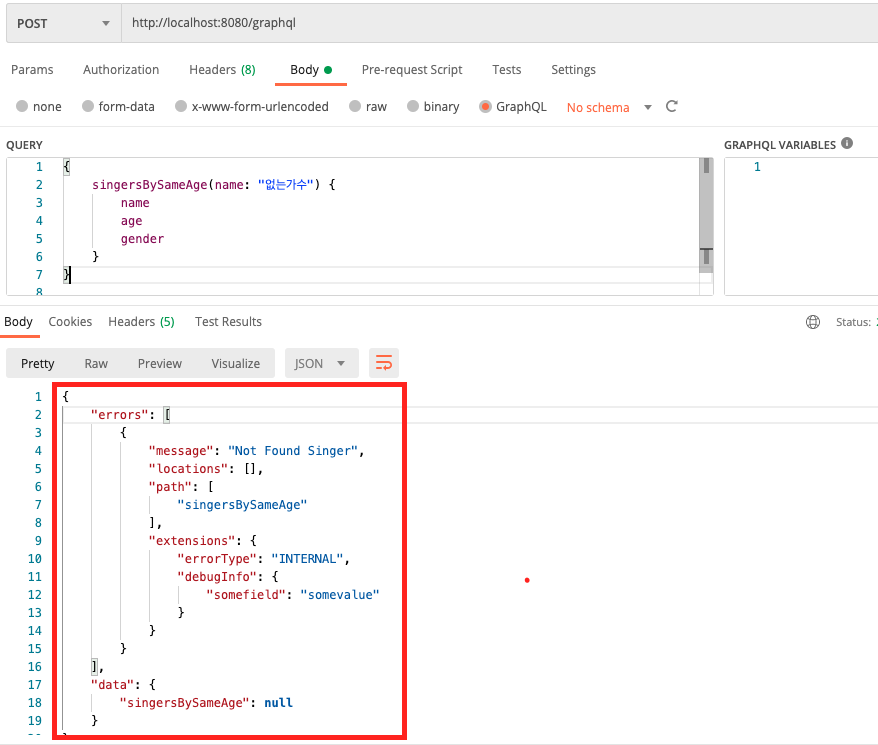Click the query editor scrollbar
Image resolution: width=878 pixels, height=745 pixels.
pyautogui.click(x=706, y=213)
